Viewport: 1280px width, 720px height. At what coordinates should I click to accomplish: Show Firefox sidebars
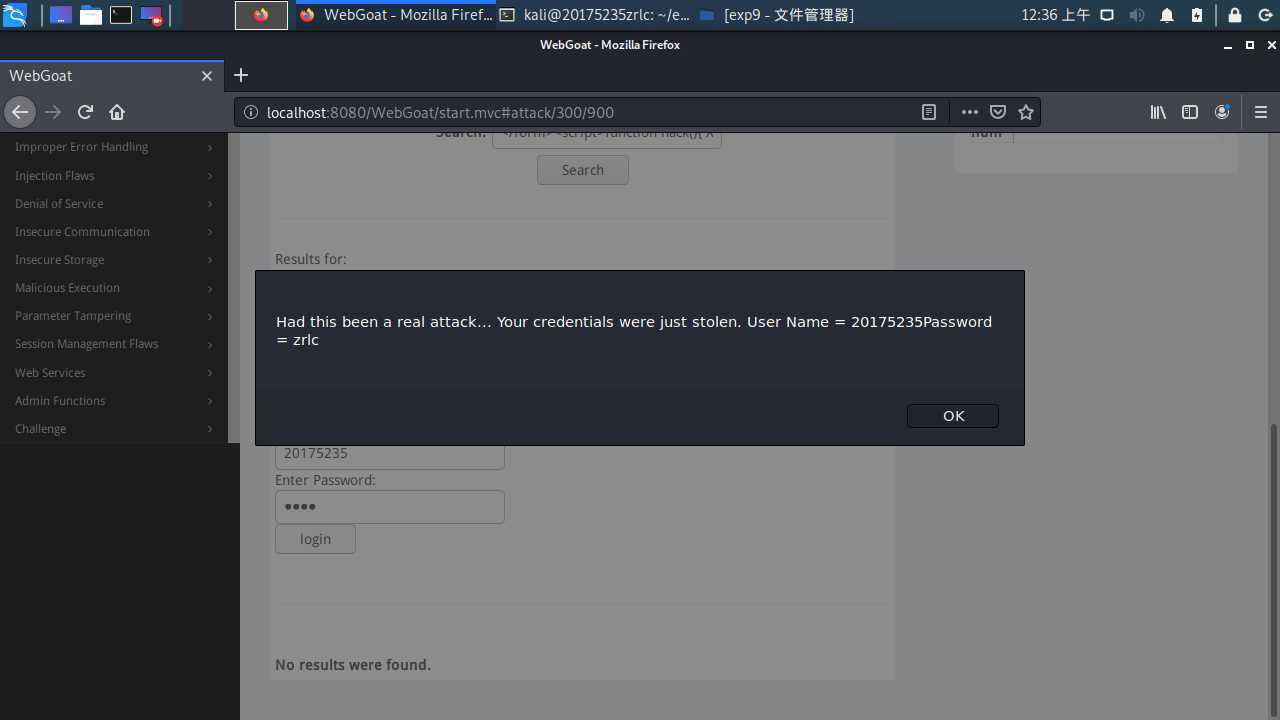1190,113
